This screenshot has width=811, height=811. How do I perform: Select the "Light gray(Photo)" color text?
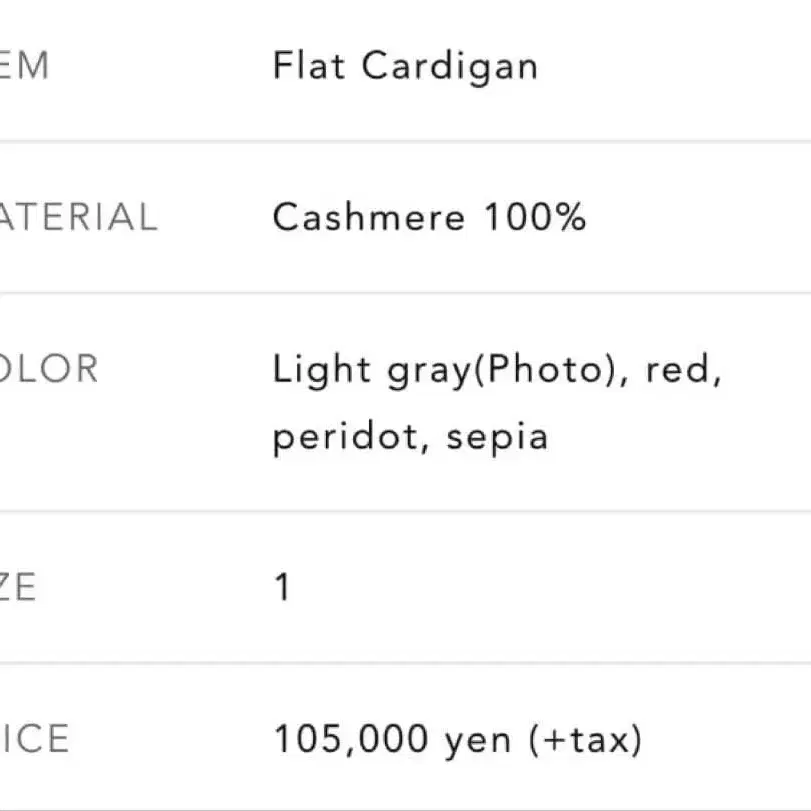point(441,371)
